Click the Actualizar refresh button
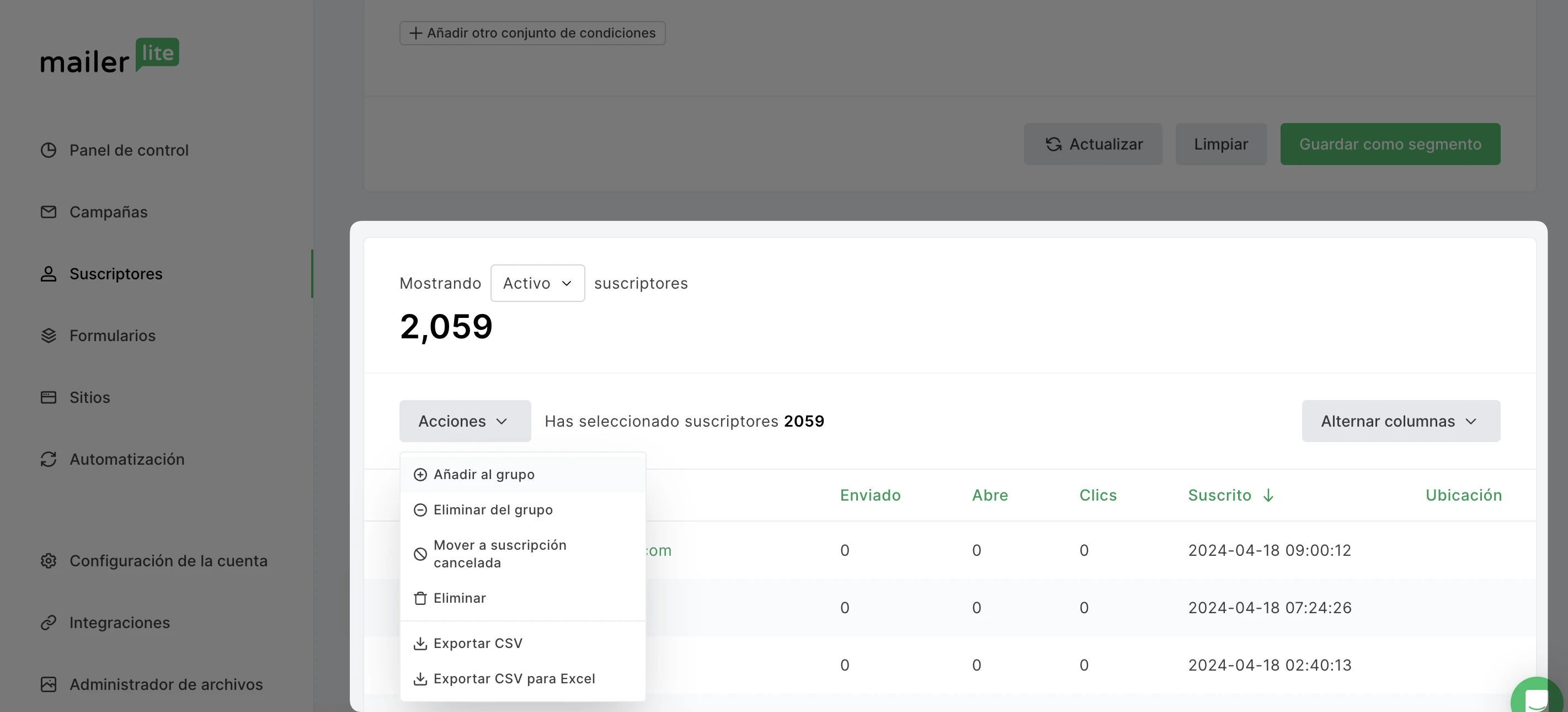1568x712 pixels. [x=1092, y=145]
